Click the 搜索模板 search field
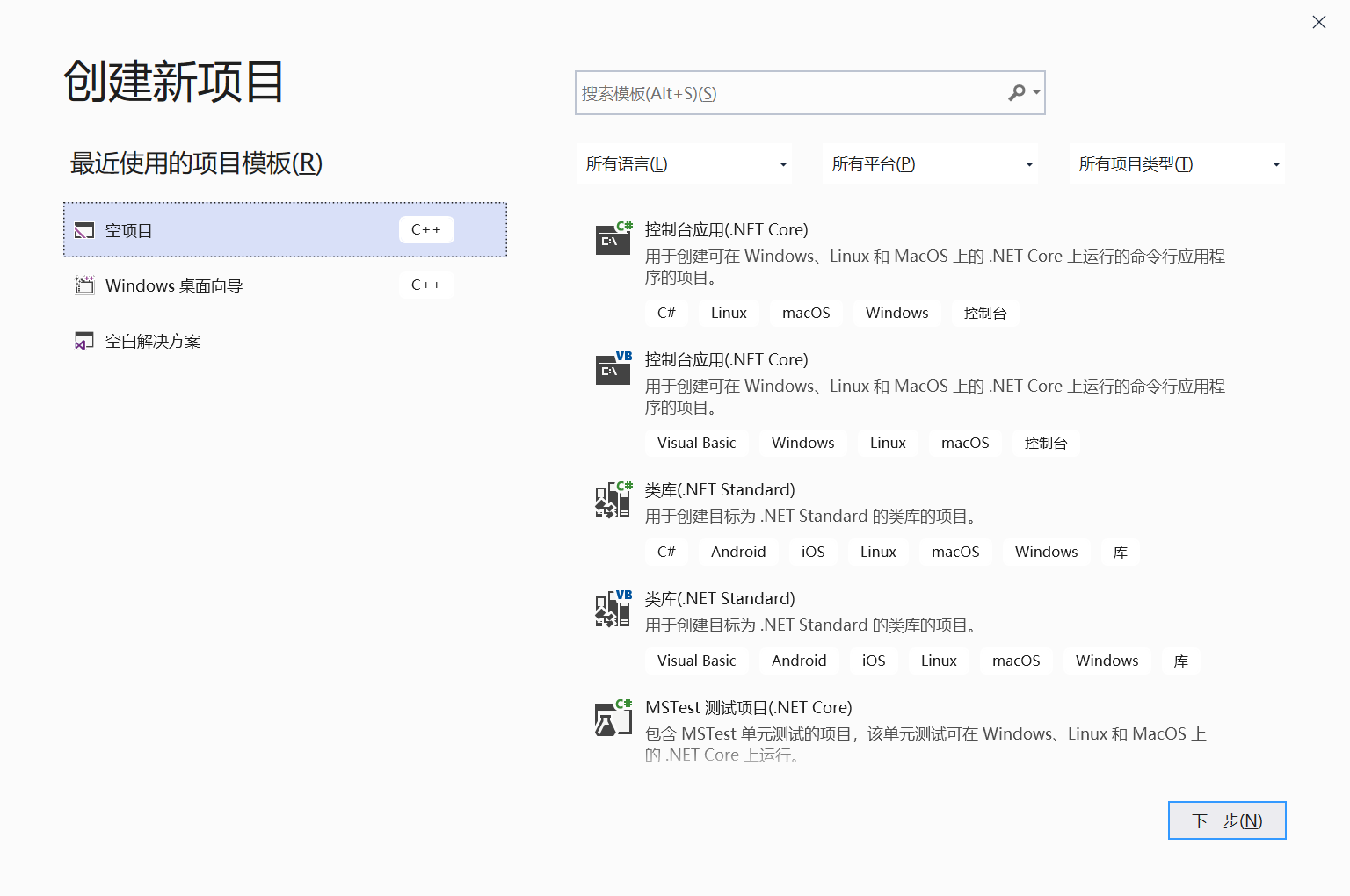The image size is (1350, 896). (791, 92)
